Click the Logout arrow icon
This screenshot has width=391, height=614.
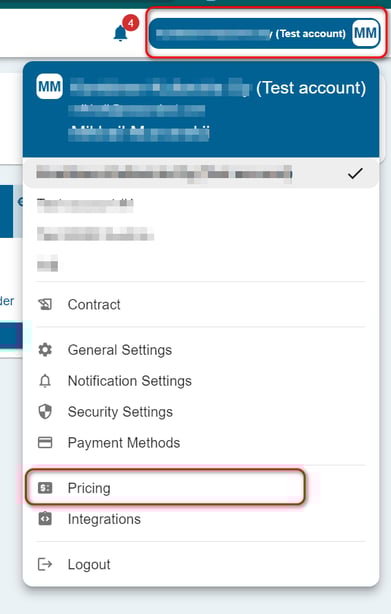click(45, 564)
